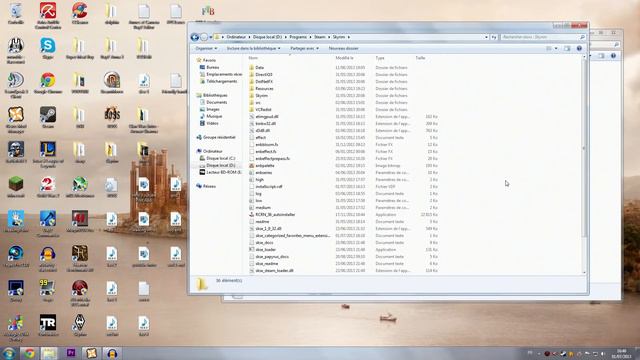
Task: Expand the address bar history dropdown
Action: click(x=486, y=37)
